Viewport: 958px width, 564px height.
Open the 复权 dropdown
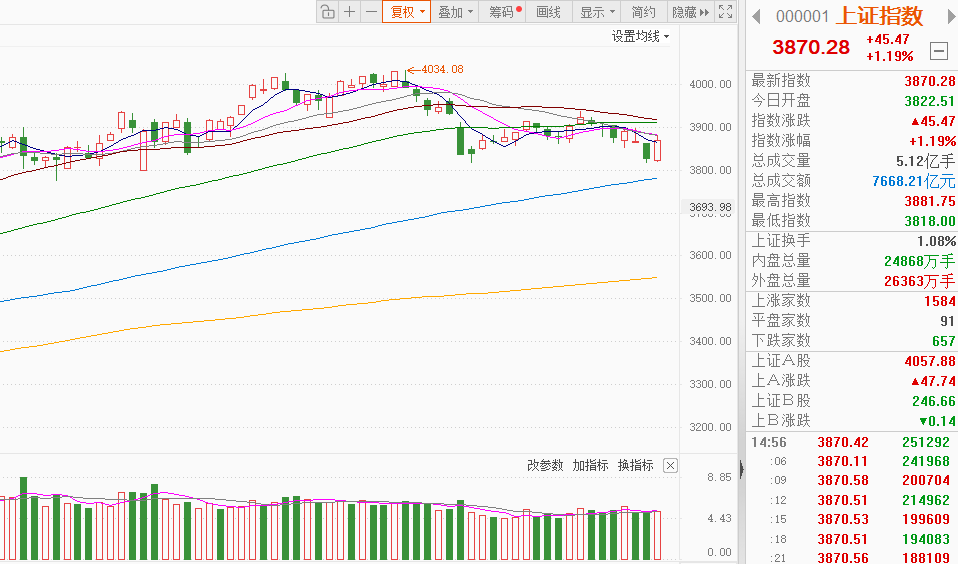(x=408, y=12)
